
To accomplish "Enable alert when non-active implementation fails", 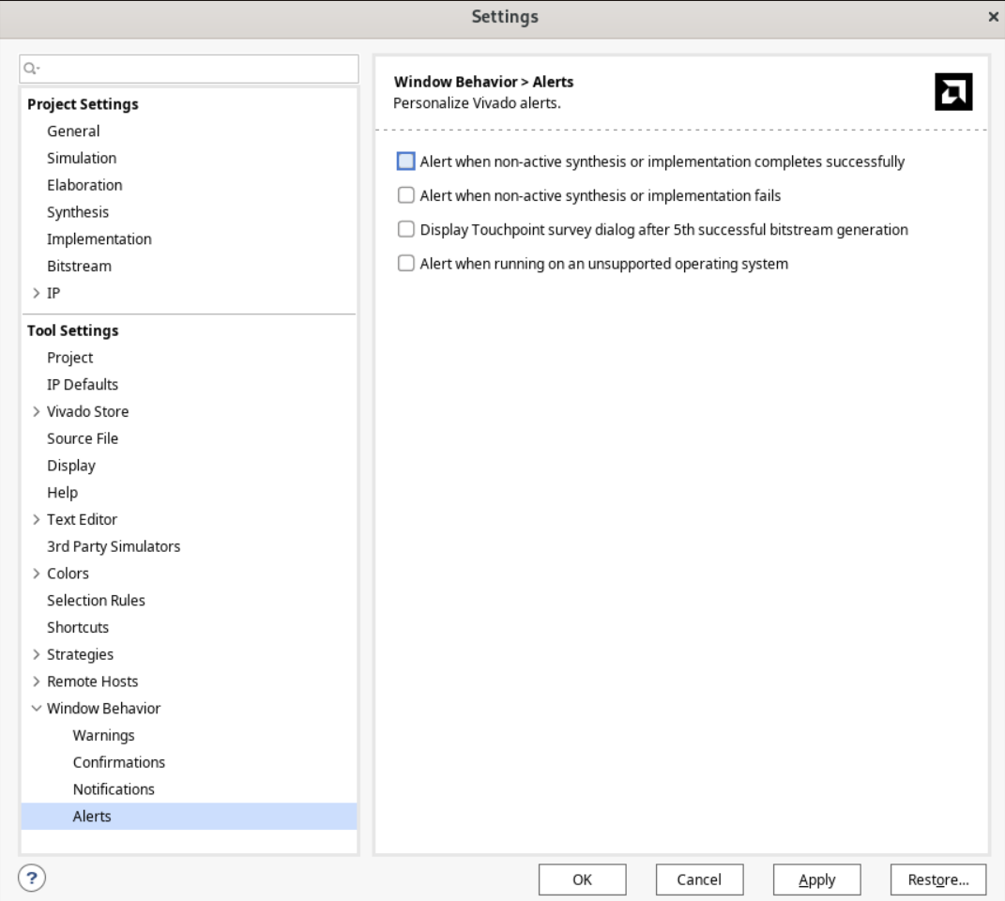I will [406, 194].
